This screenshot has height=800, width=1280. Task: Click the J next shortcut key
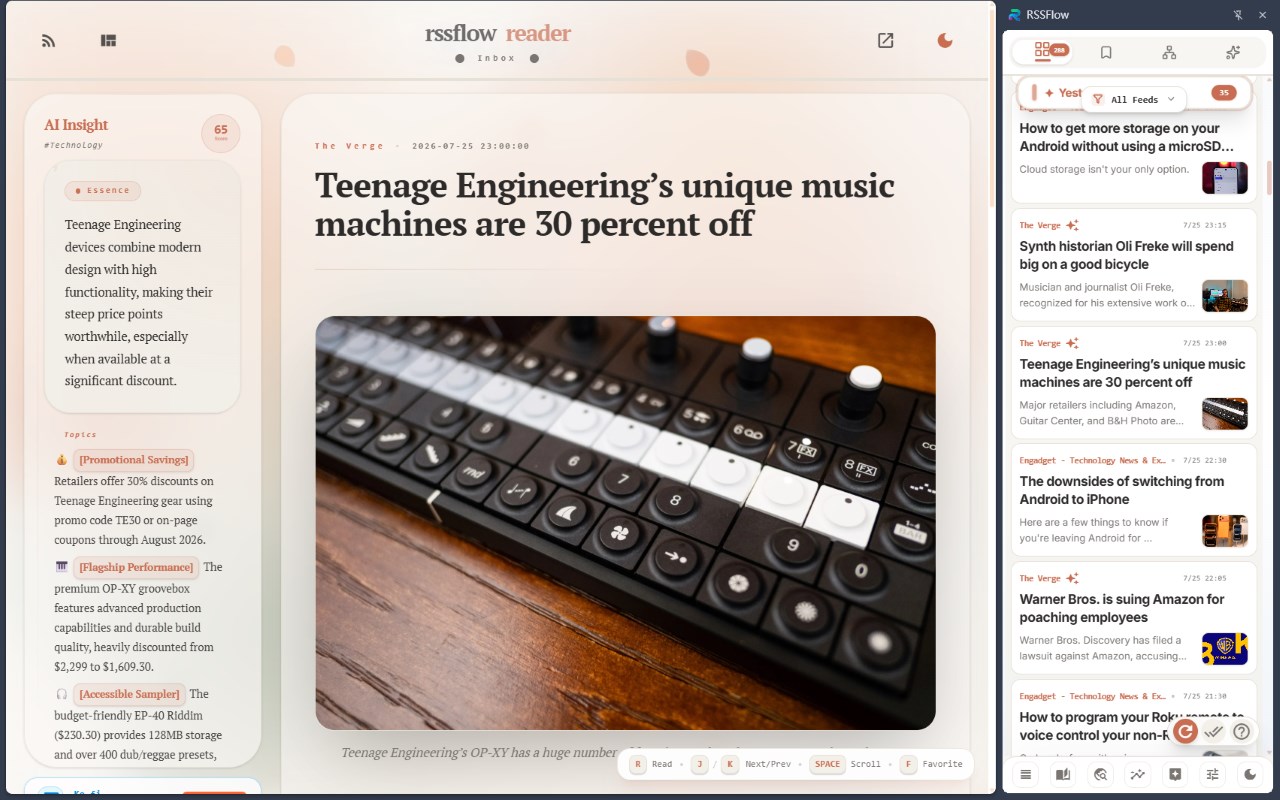coord(700,764)
